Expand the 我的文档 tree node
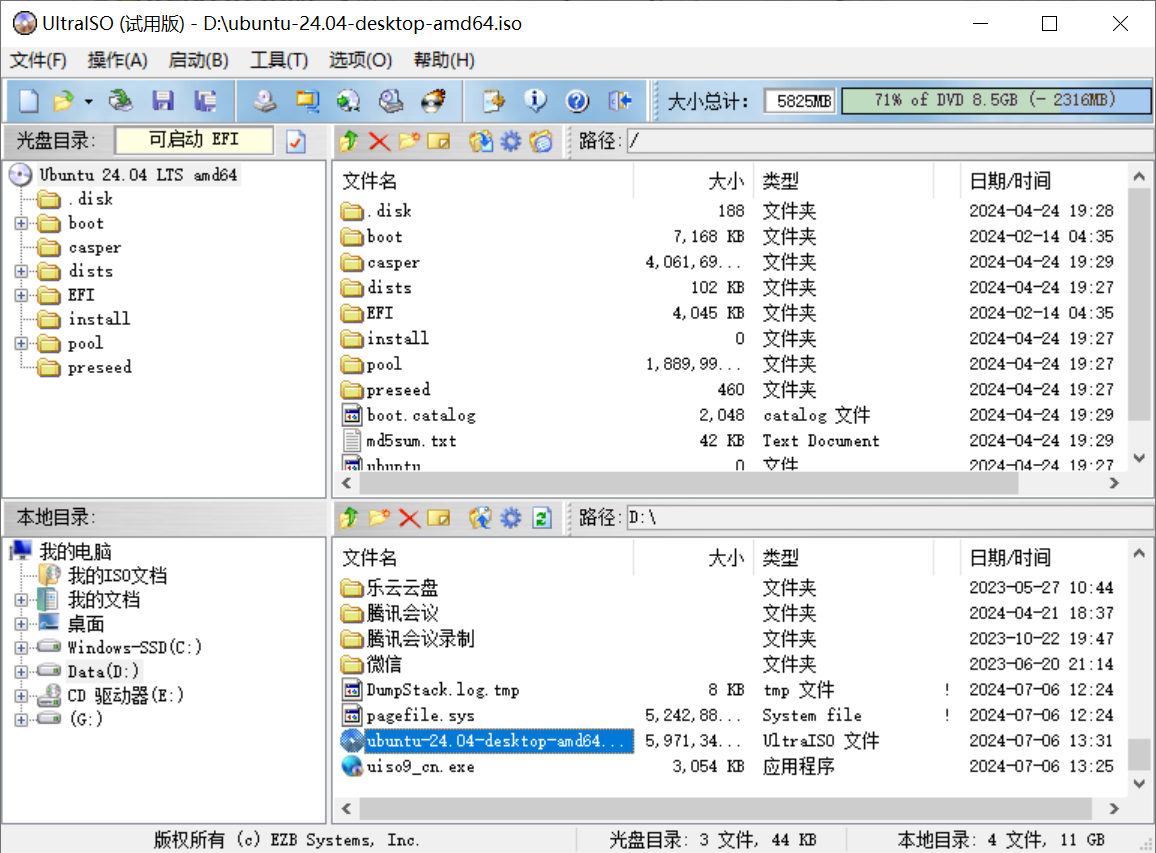 (21, 600)
